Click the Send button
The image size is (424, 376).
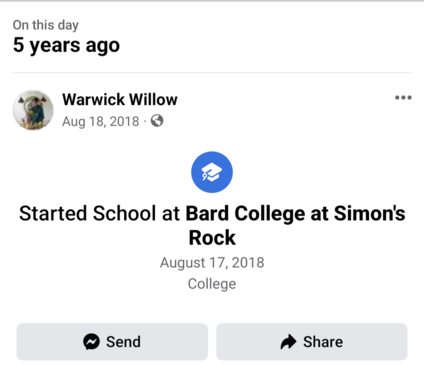tap(112, 342)
